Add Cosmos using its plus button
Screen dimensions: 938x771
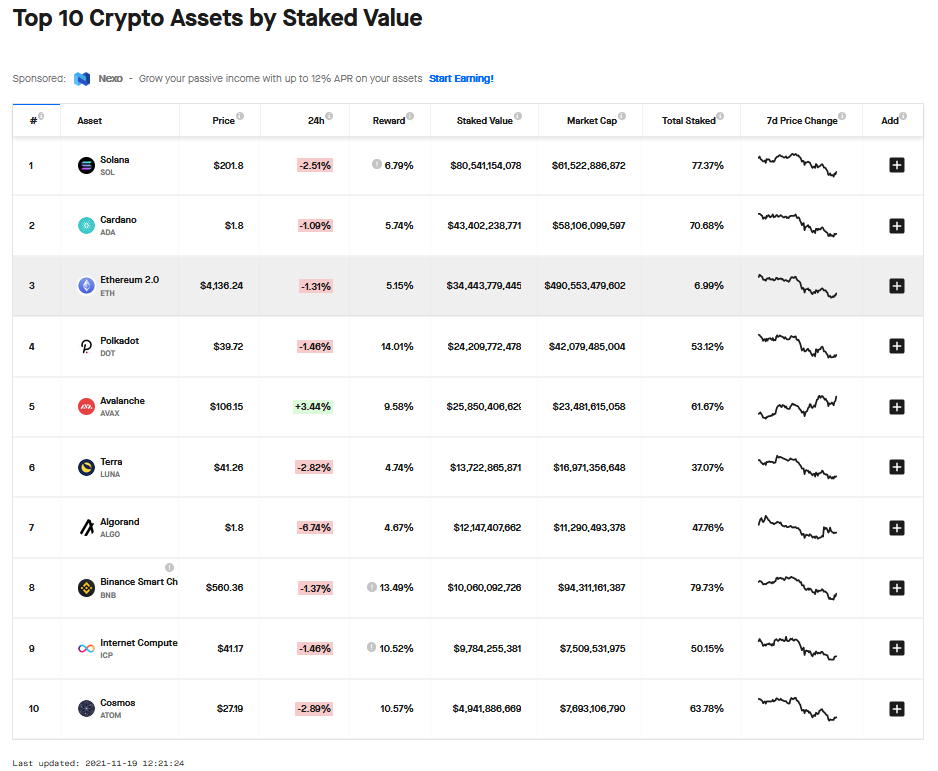pyautogui.click(x=896, y=709)
